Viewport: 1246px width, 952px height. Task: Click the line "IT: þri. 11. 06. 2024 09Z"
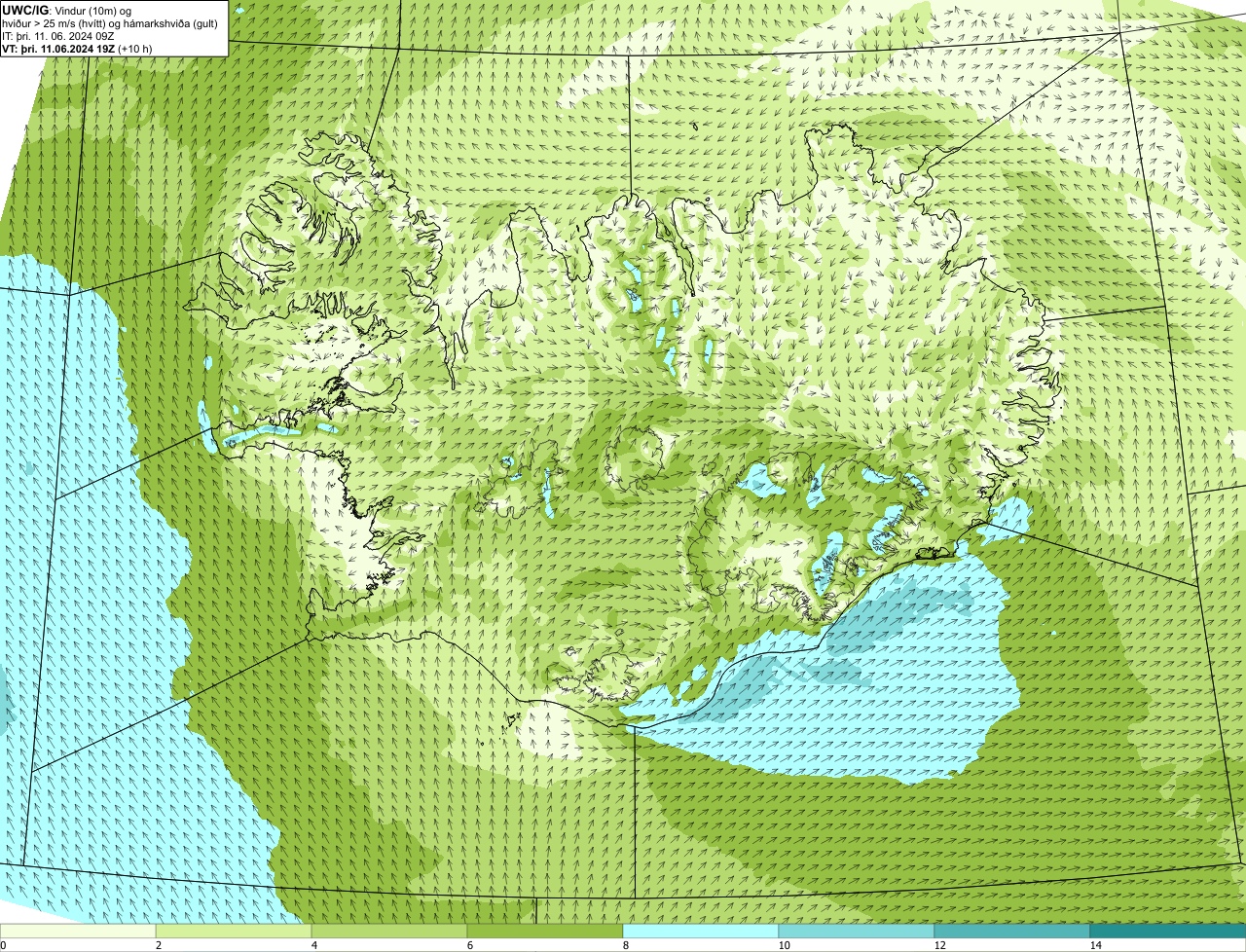pos(58,35)
